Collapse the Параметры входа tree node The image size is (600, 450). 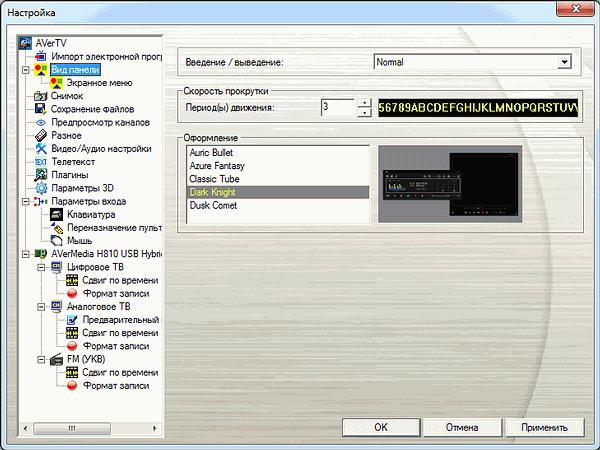coord(25,201)
